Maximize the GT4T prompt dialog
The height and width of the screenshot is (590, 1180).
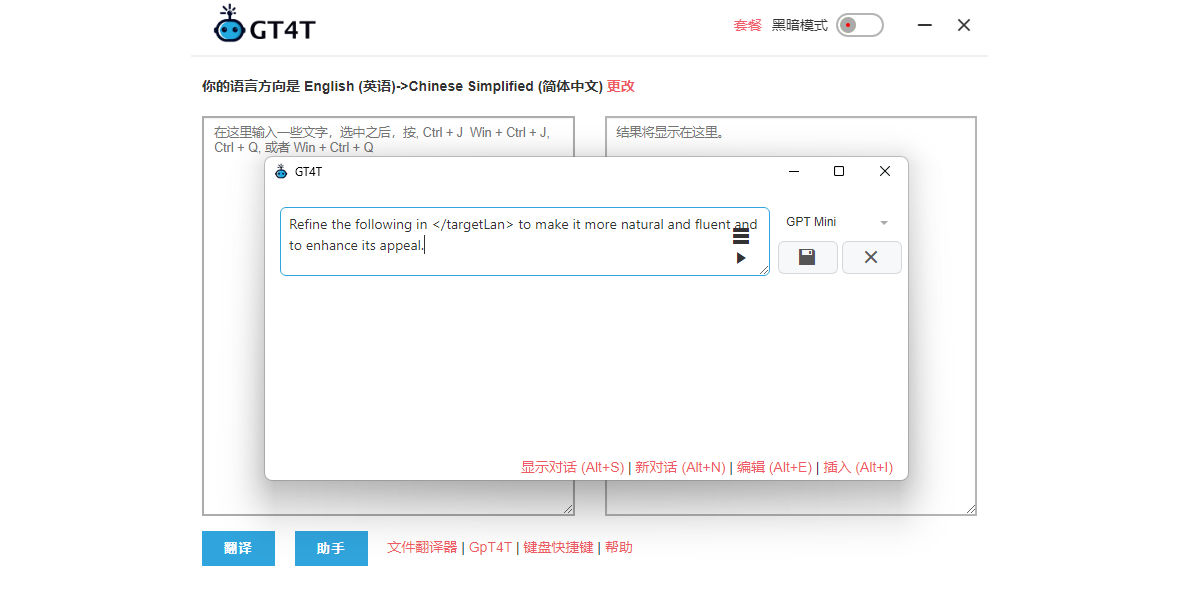pyautogui.click(x=839, y=172)
